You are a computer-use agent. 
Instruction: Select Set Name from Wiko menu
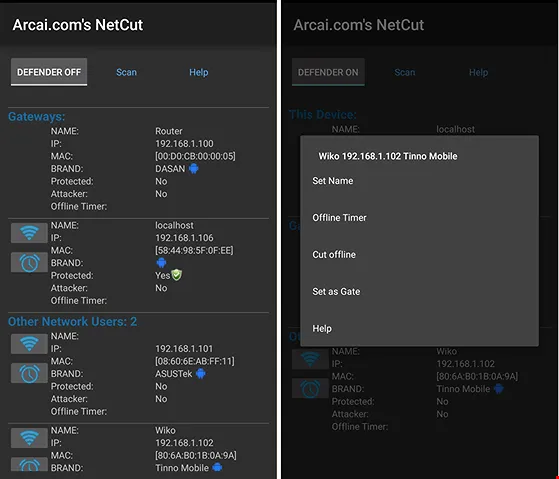click(x=333, y=181)
